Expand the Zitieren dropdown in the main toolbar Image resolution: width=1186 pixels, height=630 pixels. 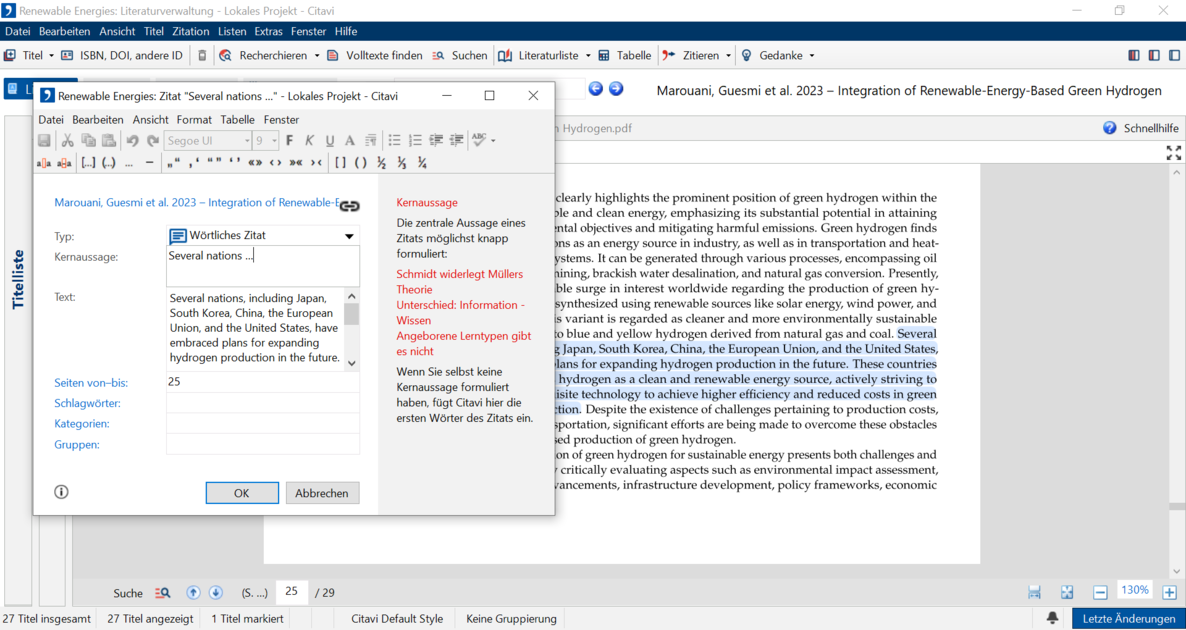point(728,56)
